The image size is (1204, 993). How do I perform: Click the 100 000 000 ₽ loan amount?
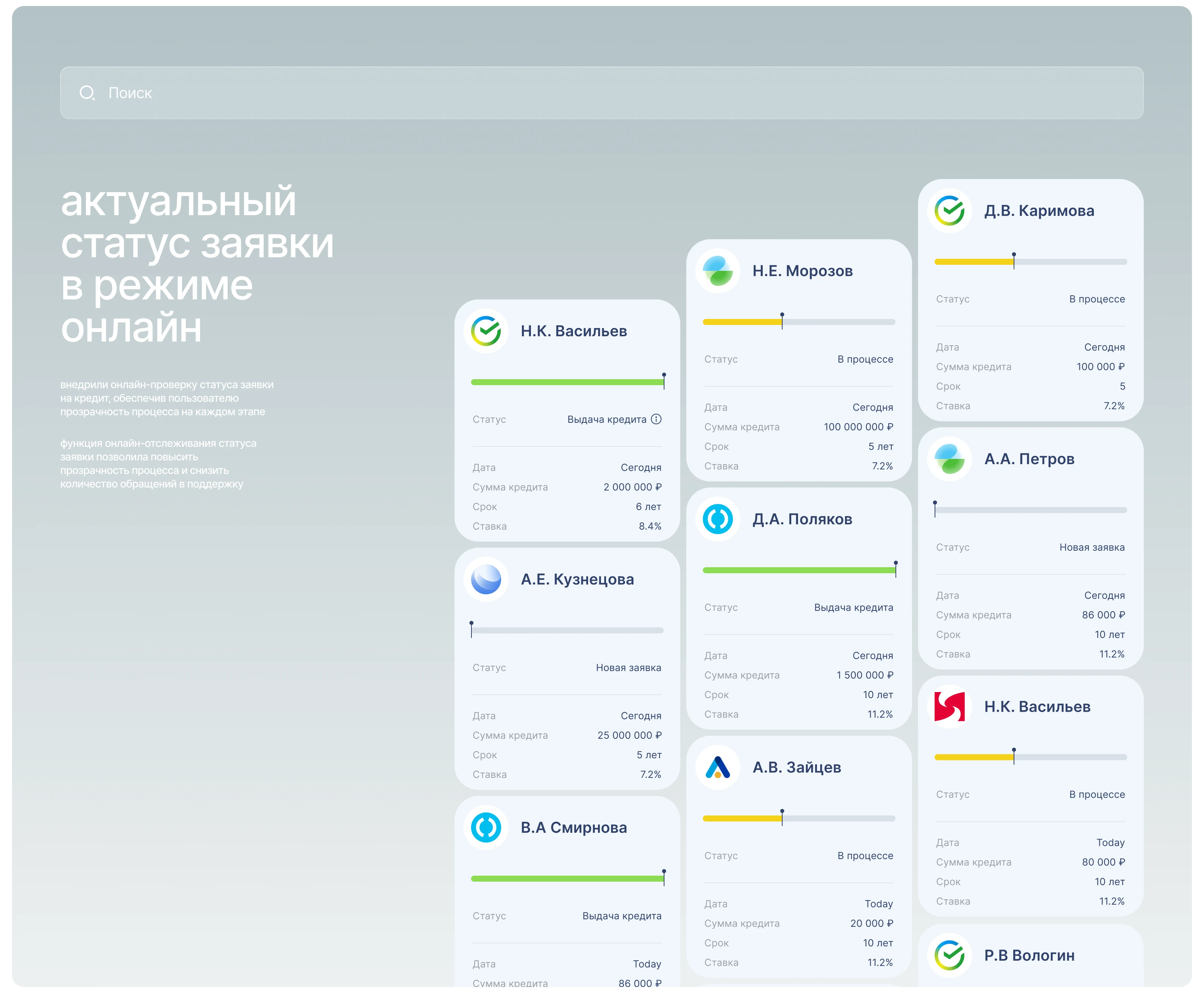click(x=858, y=427)
